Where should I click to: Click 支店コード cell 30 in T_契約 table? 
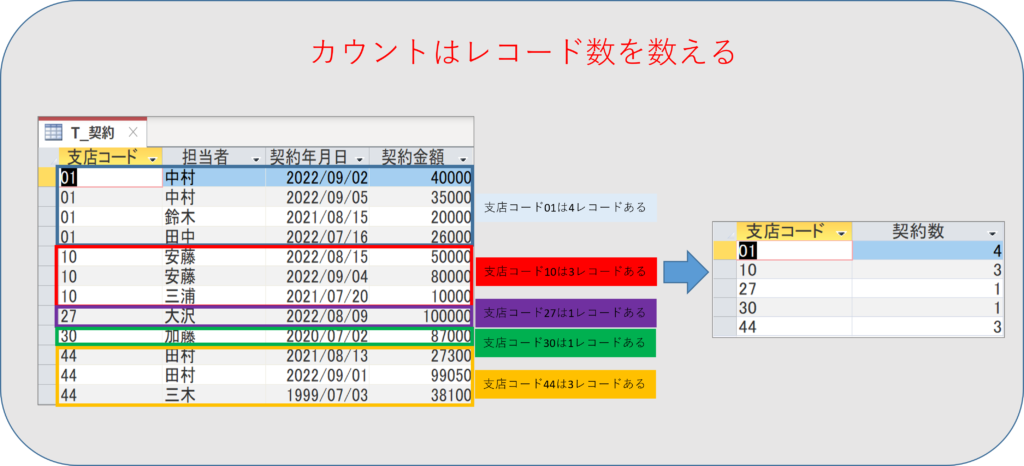[110, 336]
